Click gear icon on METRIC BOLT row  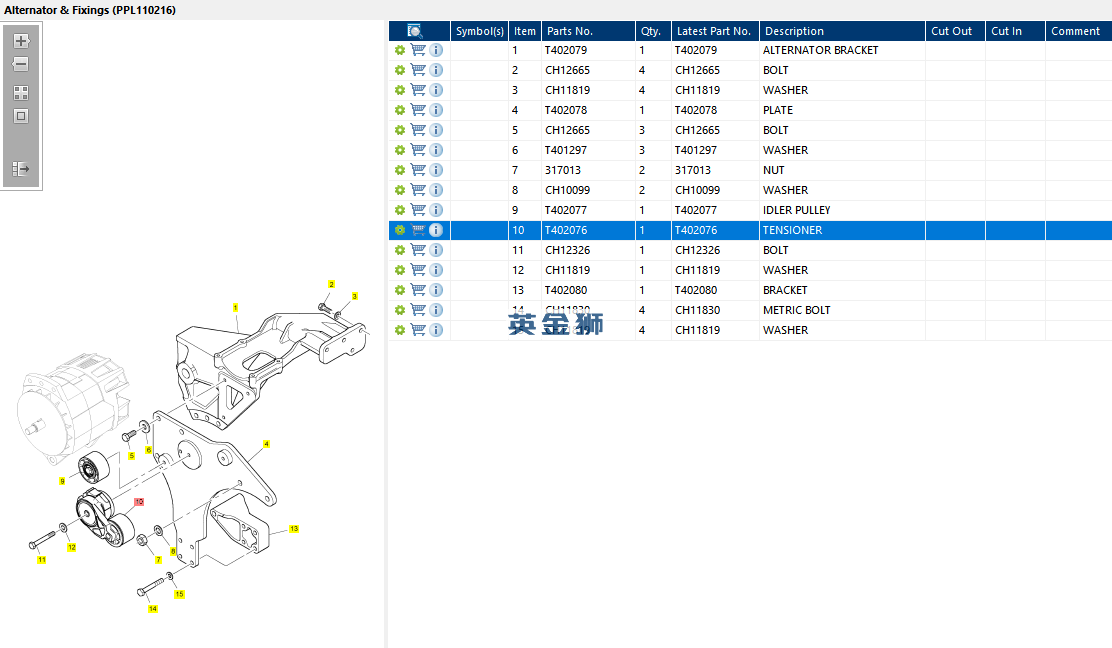(x=400, y=310)
